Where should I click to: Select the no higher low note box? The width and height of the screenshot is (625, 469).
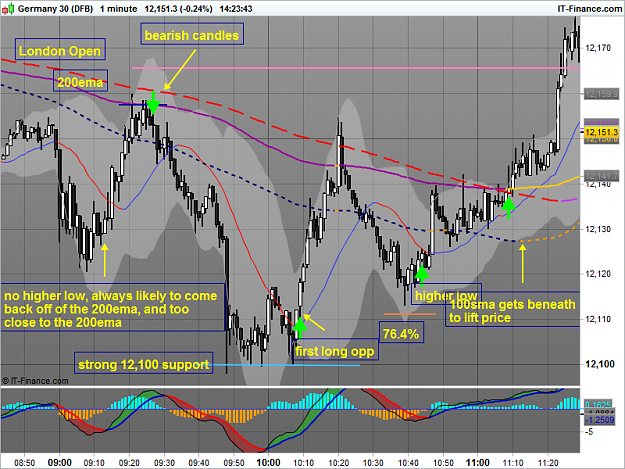(x=112, y=307)
